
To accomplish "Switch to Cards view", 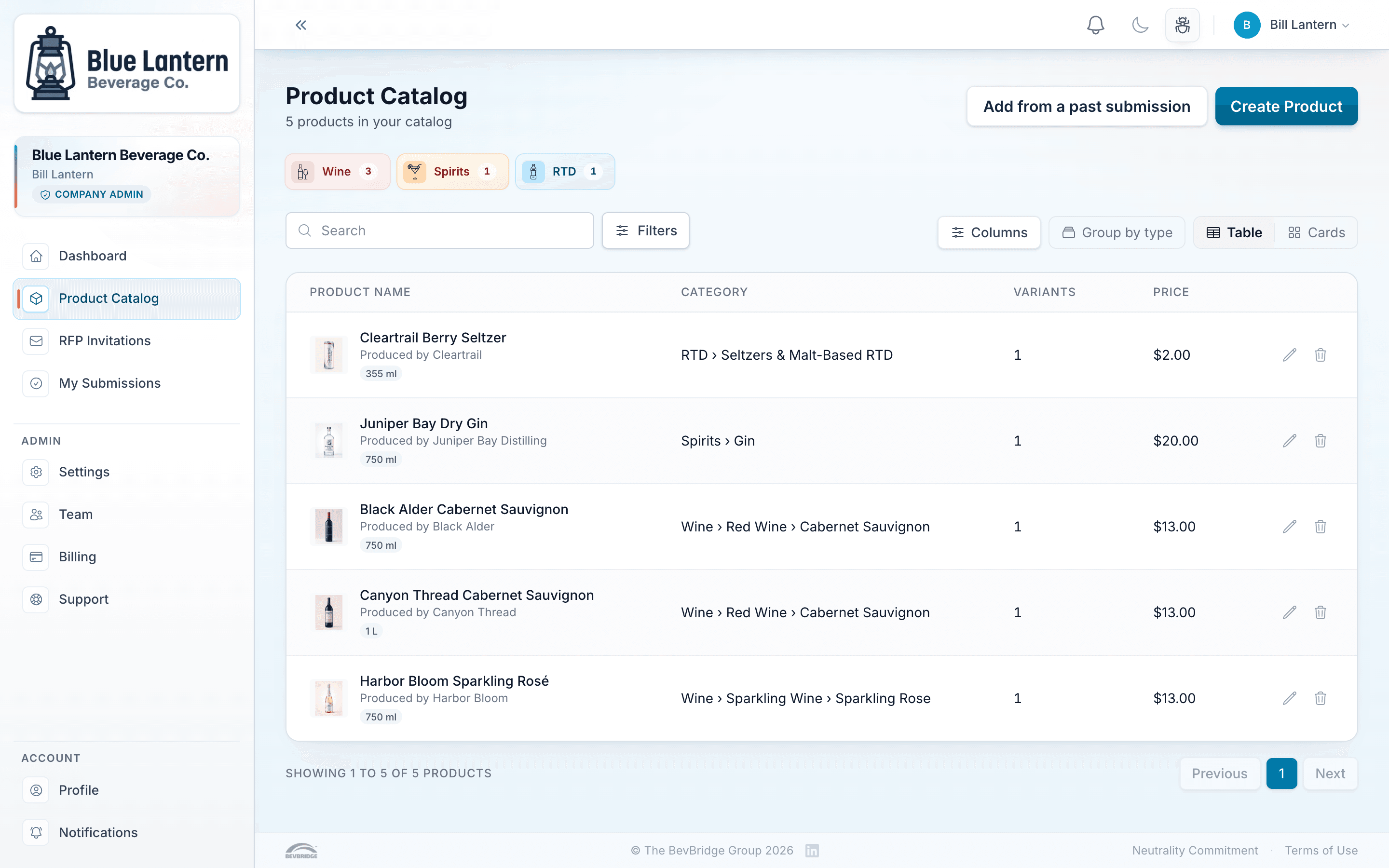I will point(1317,232).
